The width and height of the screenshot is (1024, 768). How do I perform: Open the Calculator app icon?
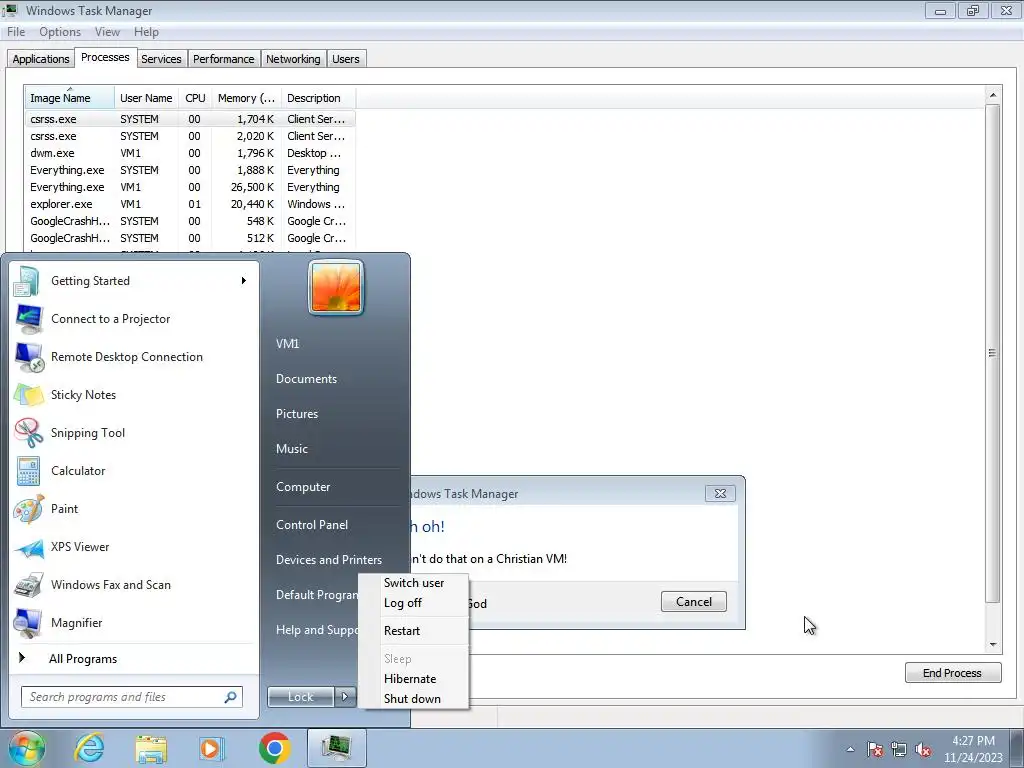tap(28, 471)
